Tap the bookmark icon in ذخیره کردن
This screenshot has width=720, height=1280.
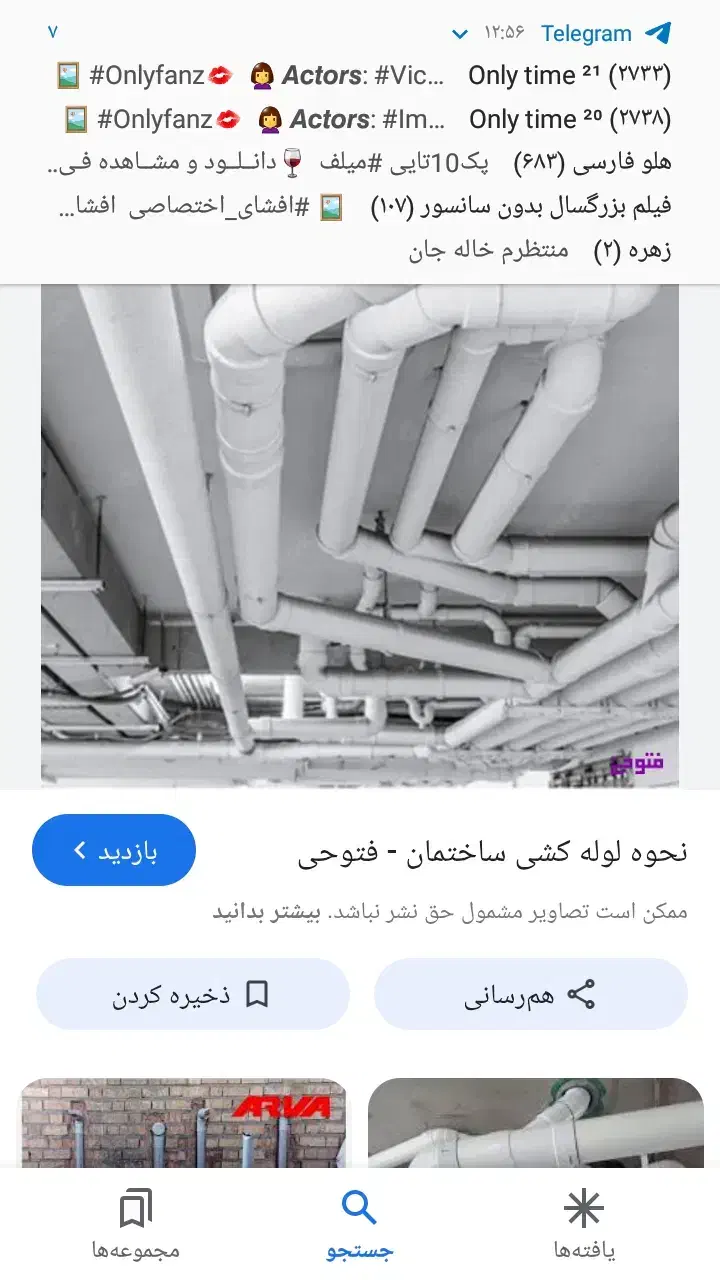tap(257, 994)
